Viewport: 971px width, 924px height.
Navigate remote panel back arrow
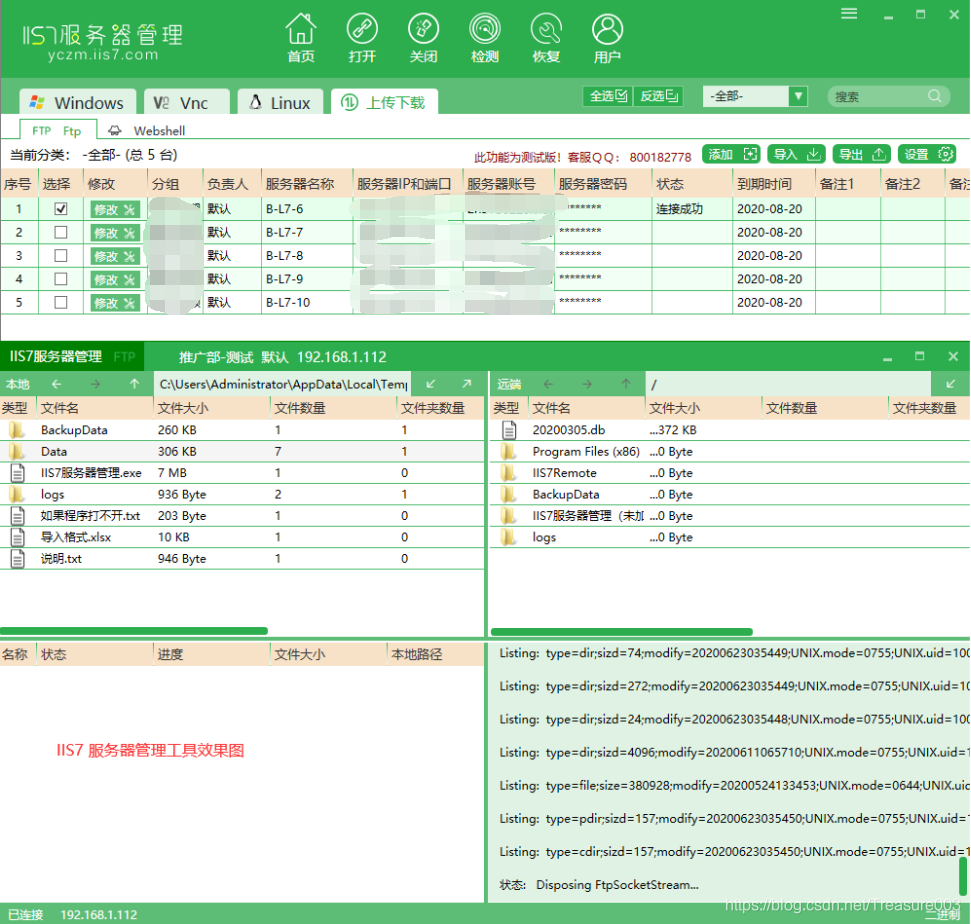(548, 384)
